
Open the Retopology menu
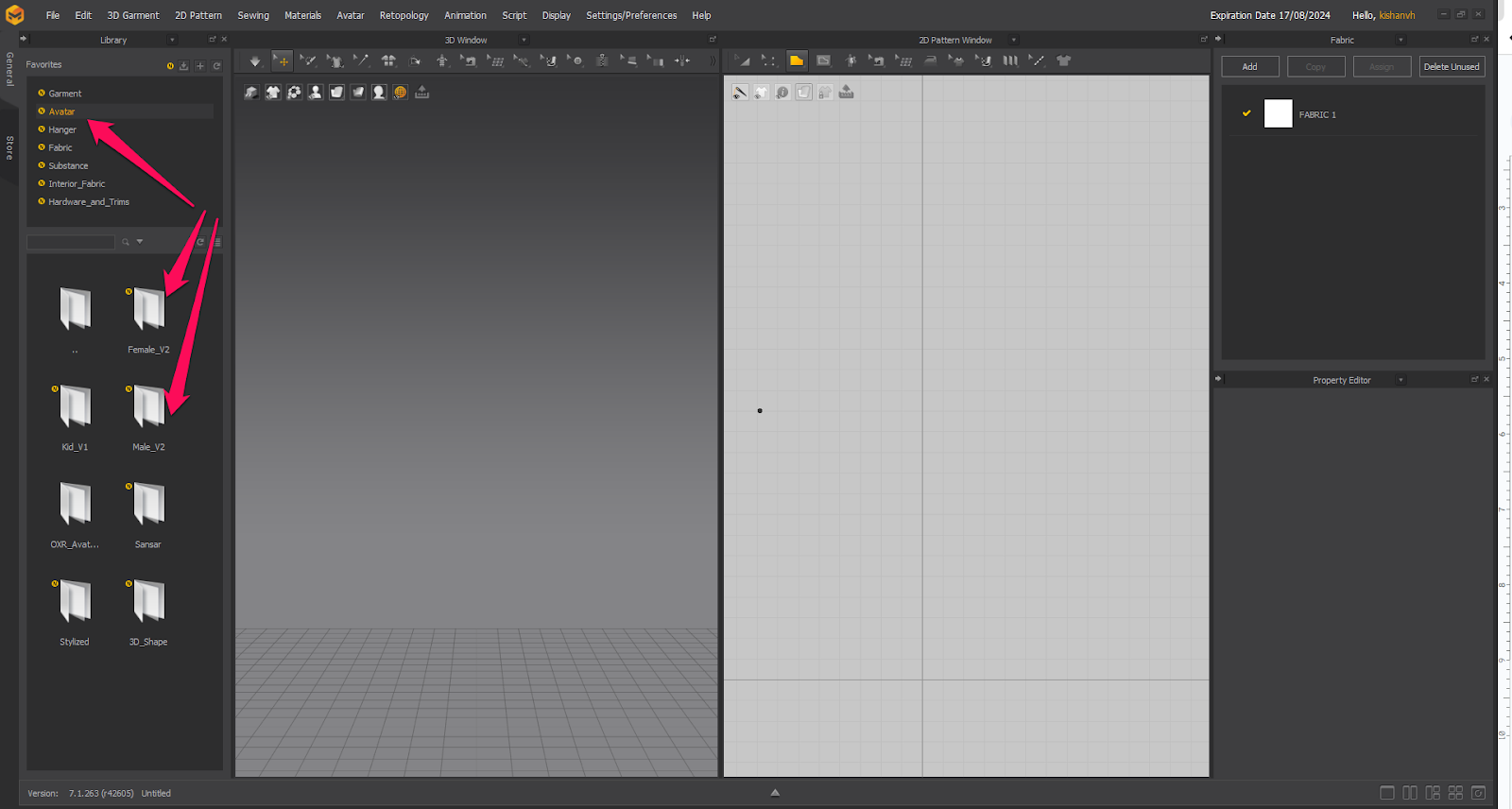[404, 15]
